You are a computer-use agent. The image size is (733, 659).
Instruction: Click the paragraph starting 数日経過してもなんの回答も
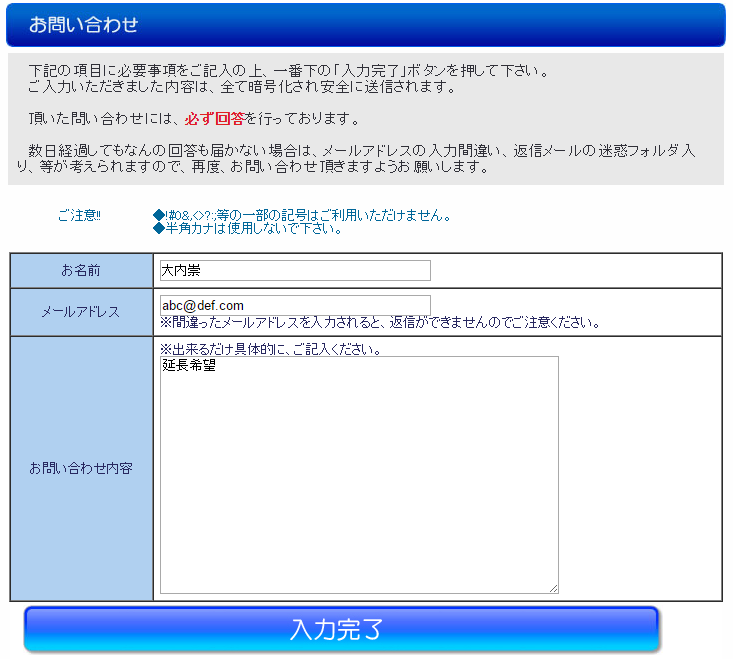356,158
